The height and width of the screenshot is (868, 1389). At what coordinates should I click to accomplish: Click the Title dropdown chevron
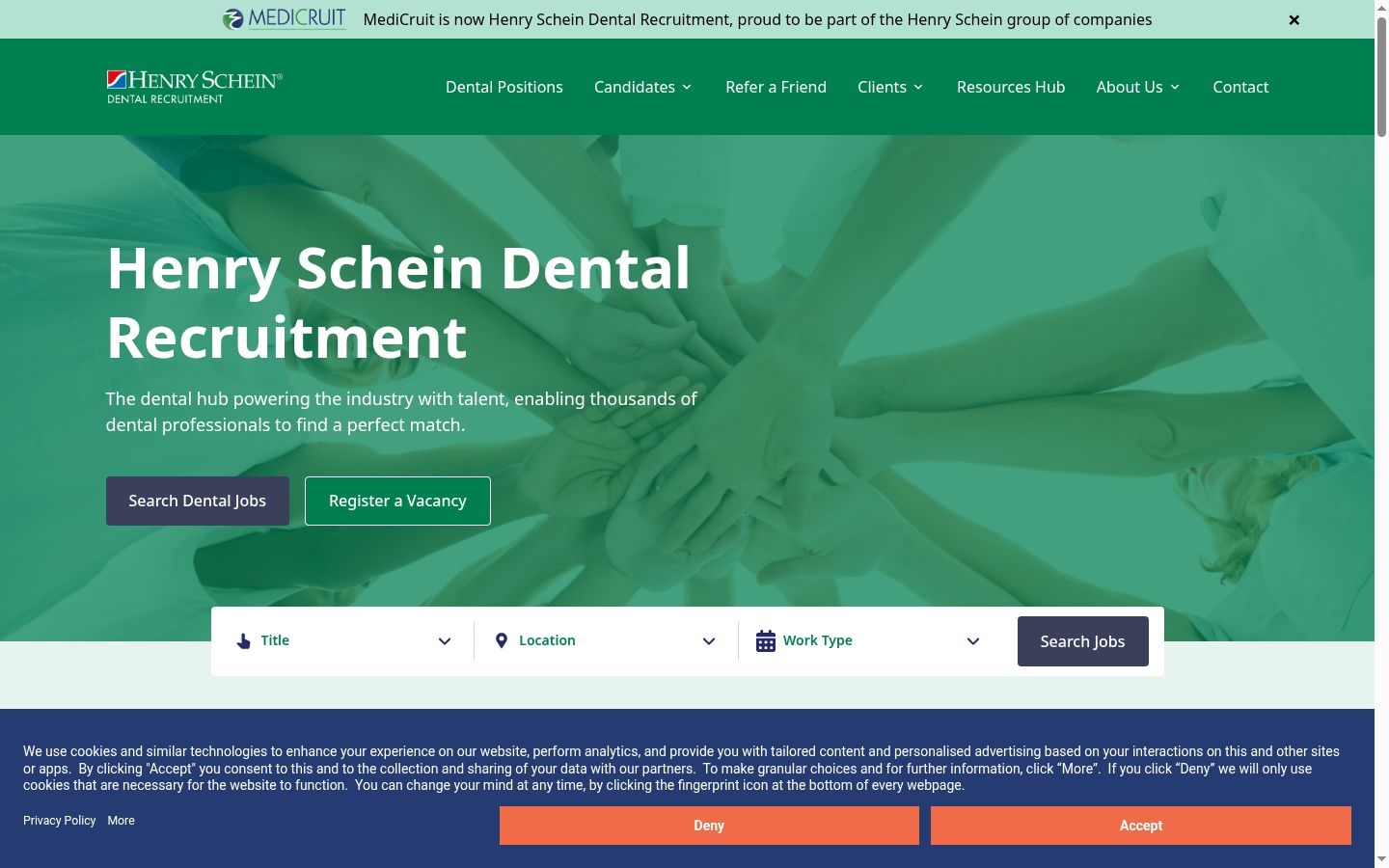point(445,641)
